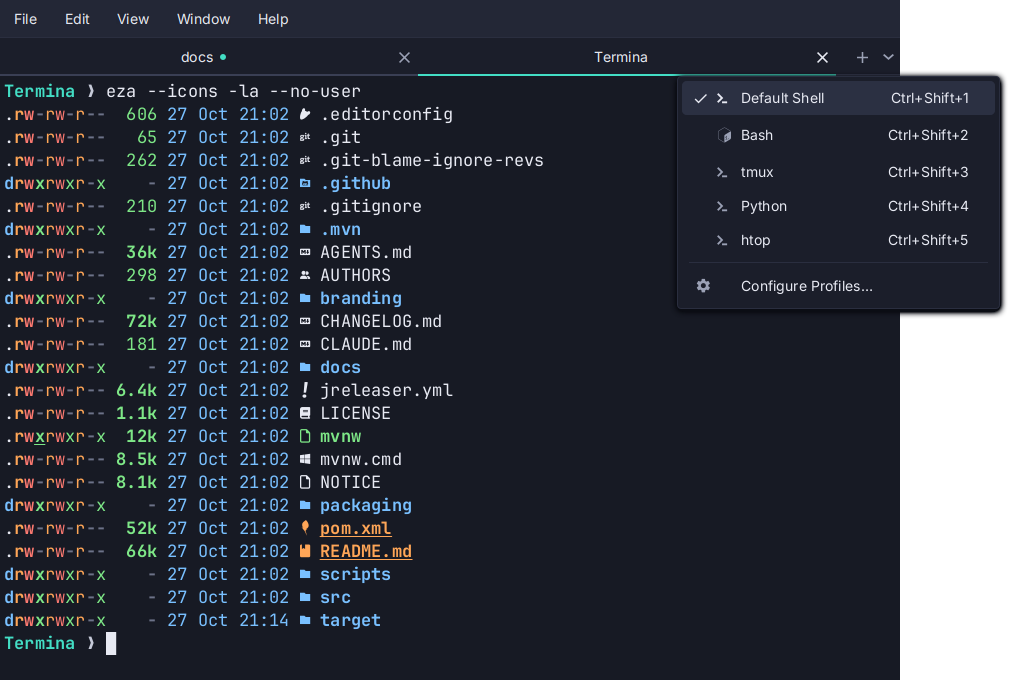
Task: Click the Bash package icon
Action: click(724, 135)
